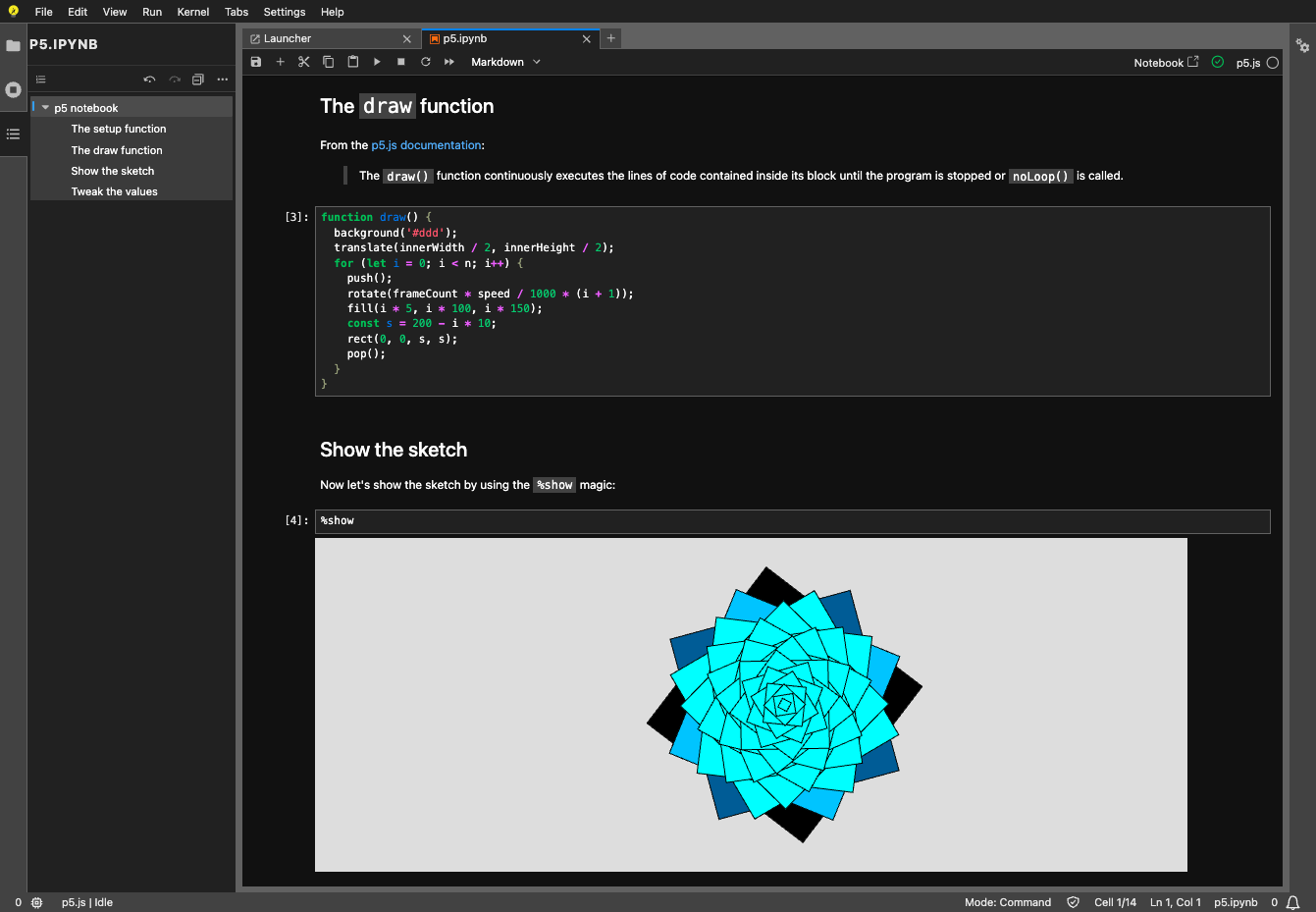
Task: Click the rotating squares sketch canvas
Action: (751, 705)
